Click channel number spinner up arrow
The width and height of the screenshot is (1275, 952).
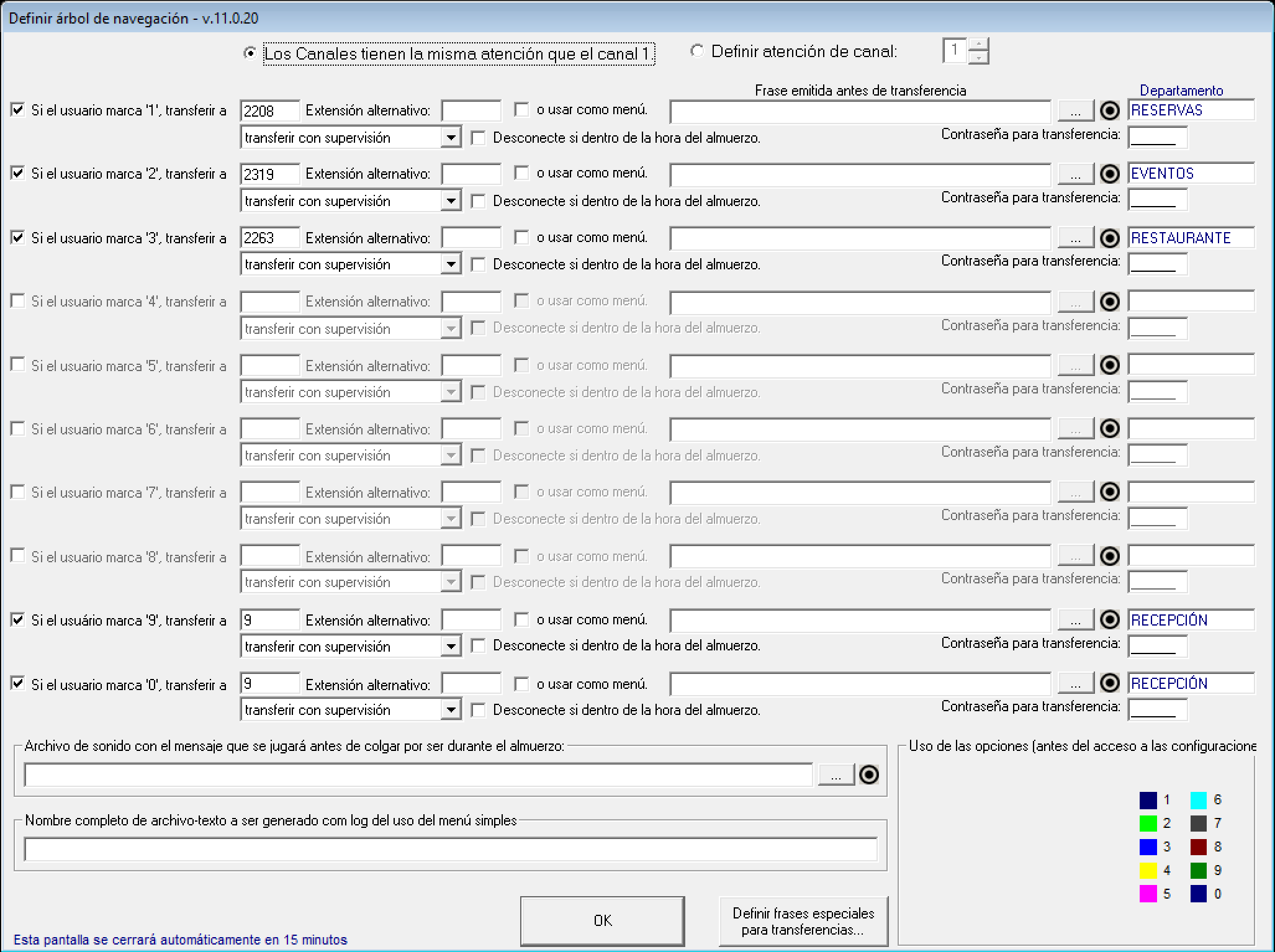(978, 45)
